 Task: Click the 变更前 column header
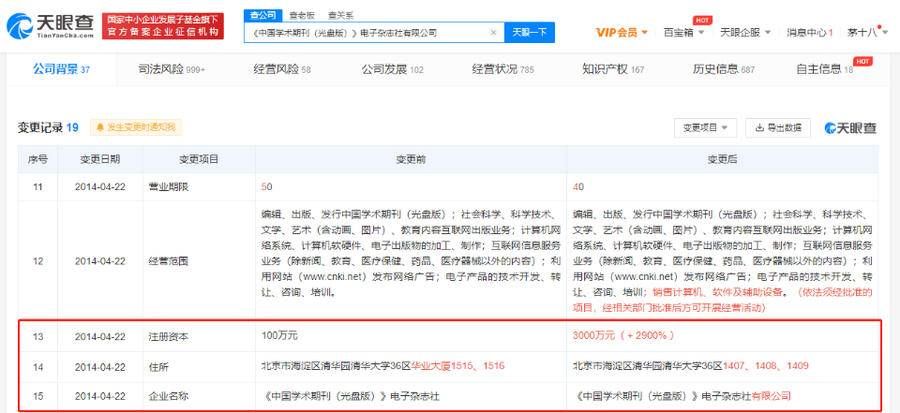point(411,159)
